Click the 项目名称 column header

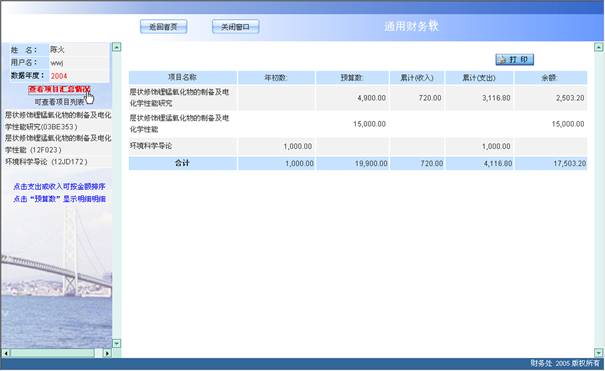(x=183, y=78)
